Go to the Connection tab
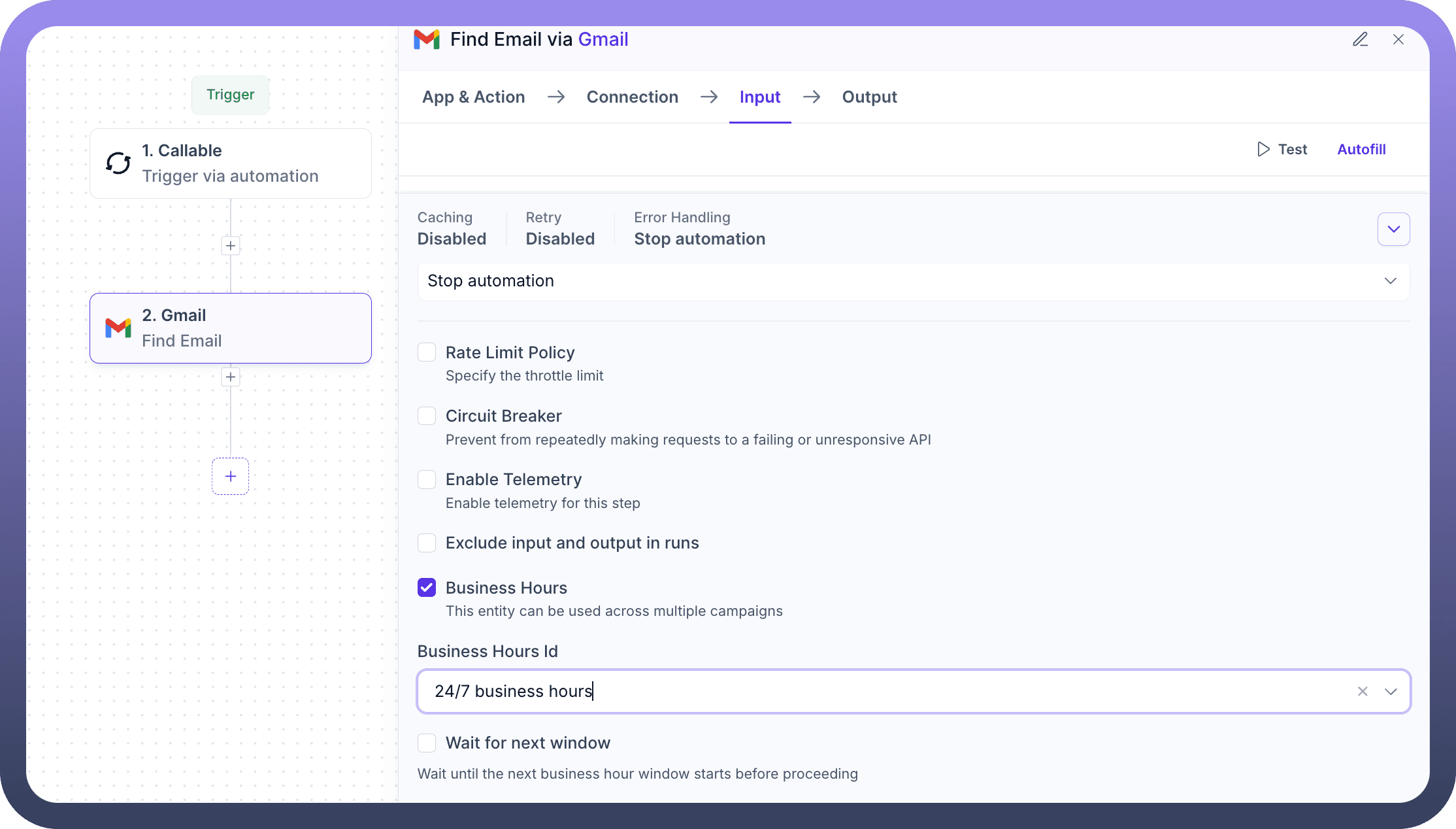 [x=632, y=97]
